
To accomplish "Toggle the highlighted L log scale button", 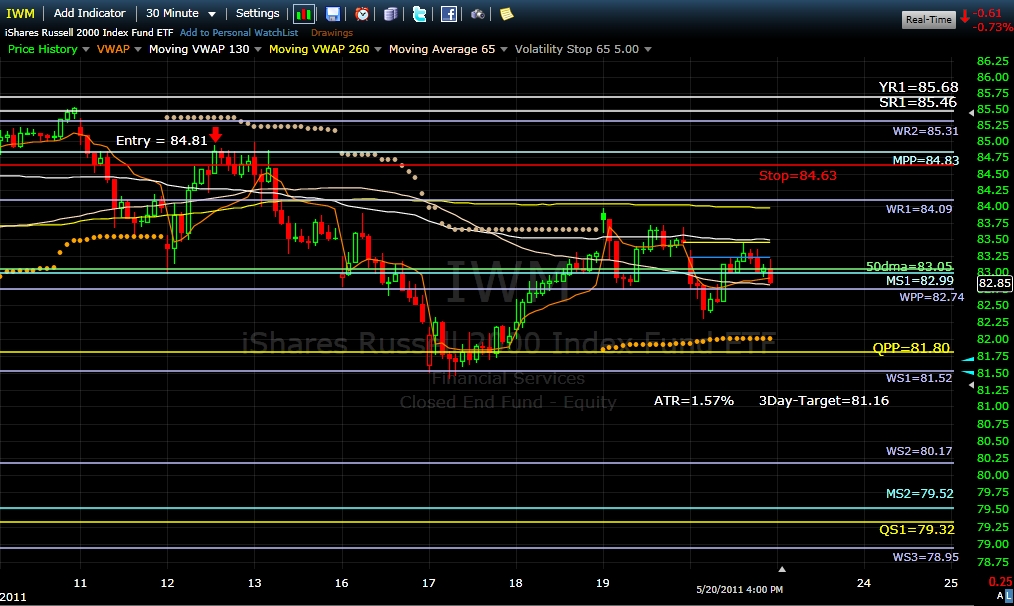I will click(x=1009, y=596).
